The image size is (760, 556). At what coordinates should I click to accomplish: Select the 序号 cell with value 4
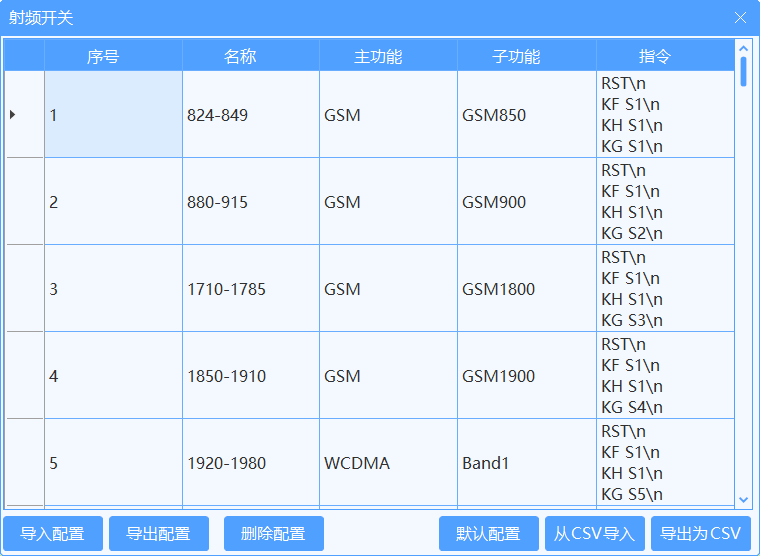click(113, 375)
